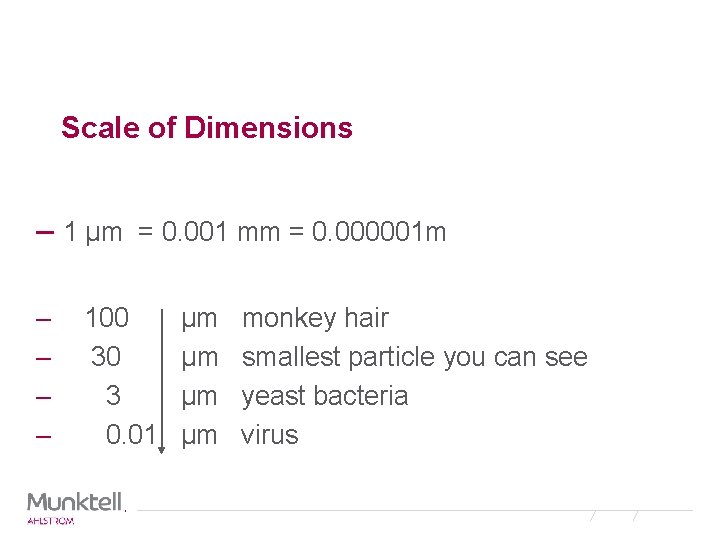Click the number 100
Viewport: 720px width, 540px height.
[107, 318]
